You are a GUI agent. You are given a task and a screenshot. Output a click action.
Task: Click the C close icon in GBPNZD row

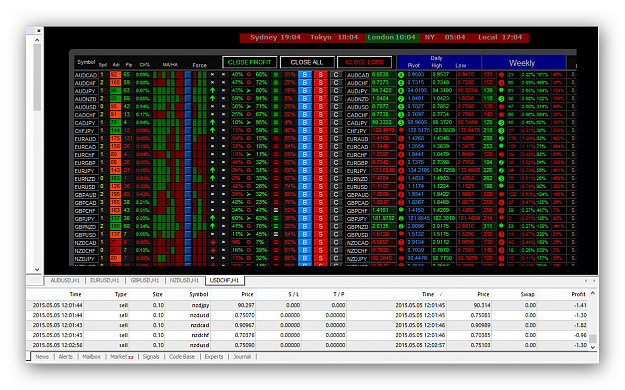click(336, 226)
